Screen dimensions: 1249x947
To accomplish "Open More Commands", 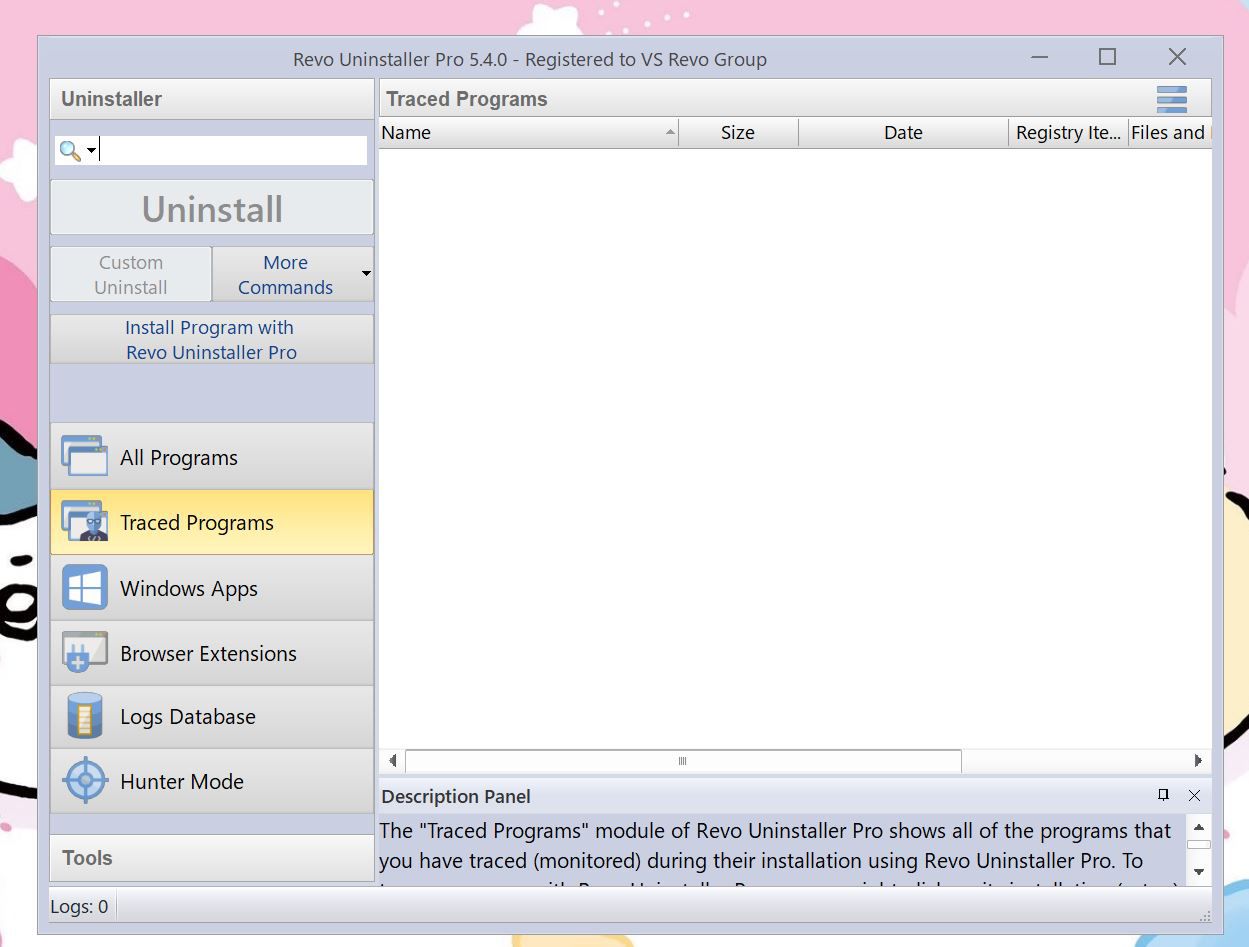I will 285,274.
